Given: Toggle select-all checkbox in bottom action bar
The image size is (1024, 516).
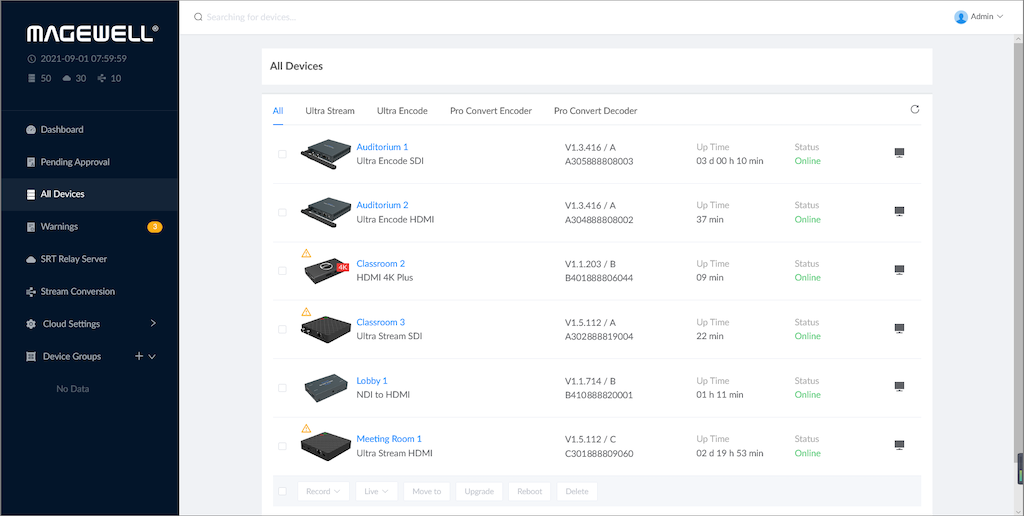Looking at the screenshot, I should 282,491.
